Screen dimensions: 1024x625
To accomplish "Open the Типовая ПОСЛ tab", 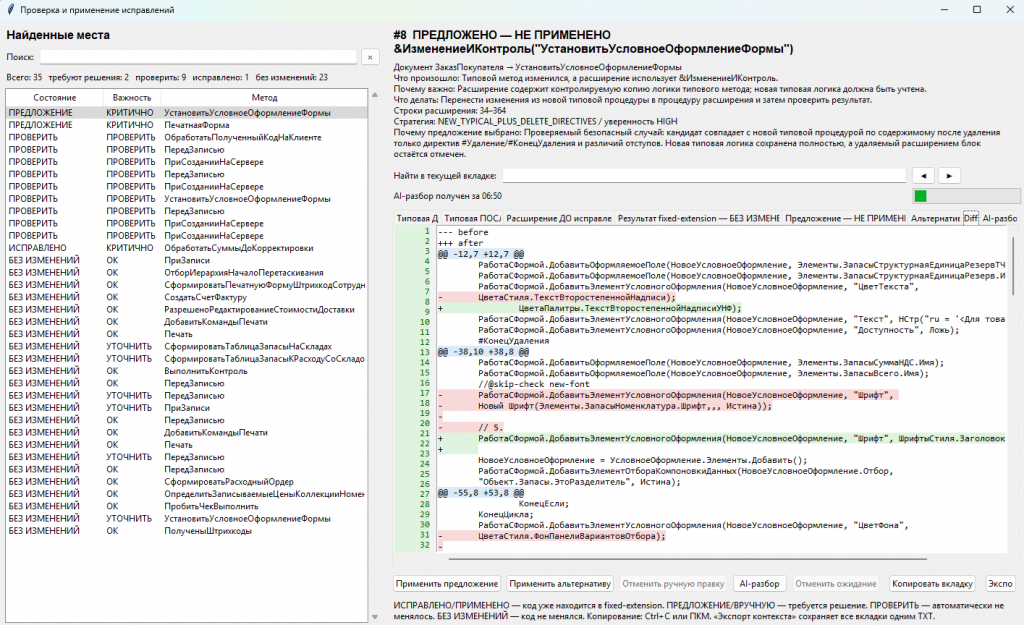I will [x=472, y=218].
